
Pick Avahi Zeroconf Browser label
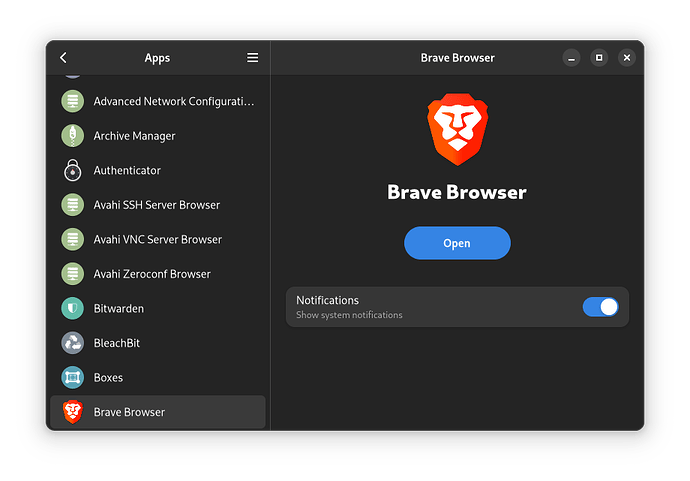coord(152,274)
